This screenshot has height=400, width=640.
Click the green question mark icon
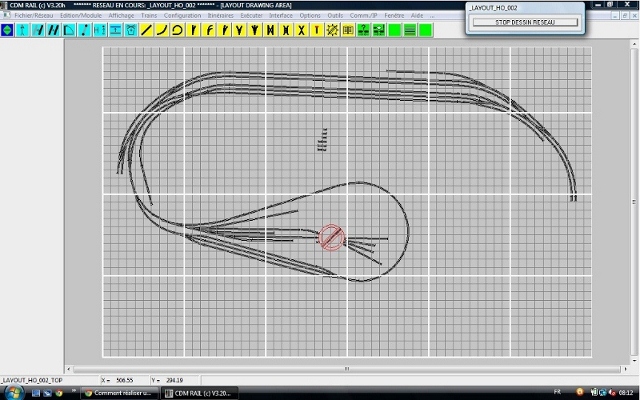tap(364, 30)
